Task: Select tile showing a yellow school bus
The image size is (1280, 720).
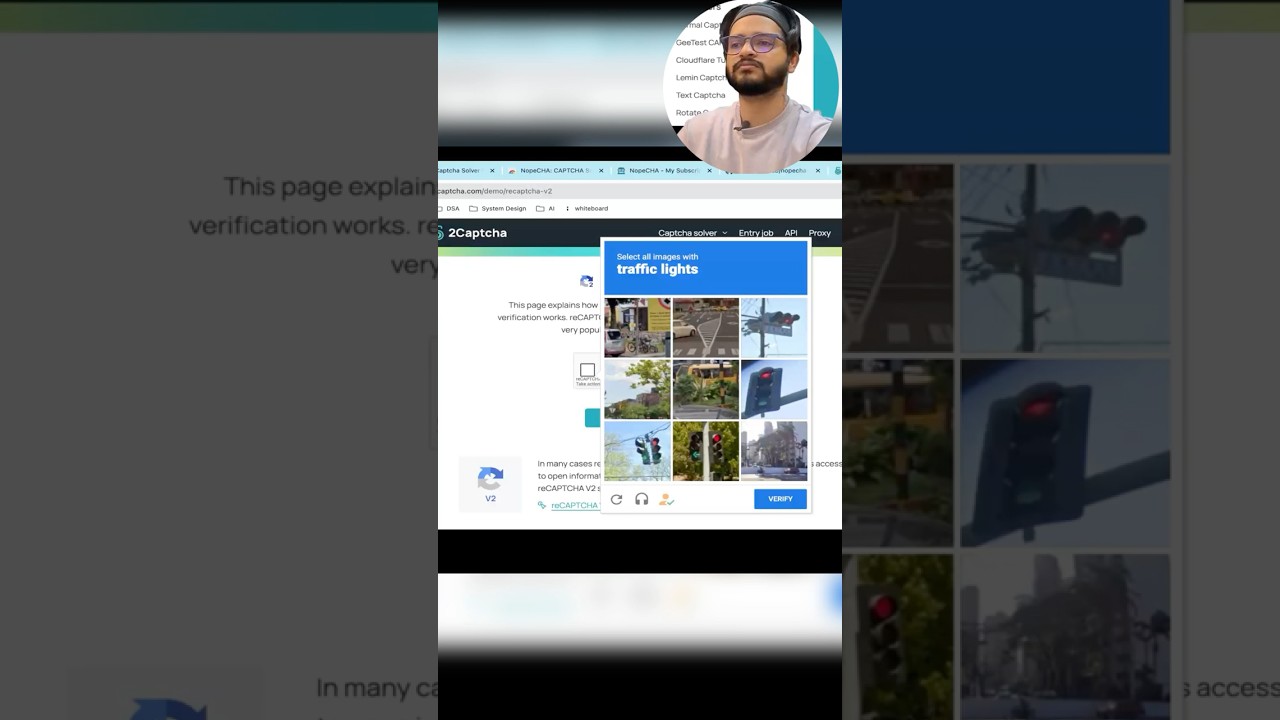Action: coord(706,389)
